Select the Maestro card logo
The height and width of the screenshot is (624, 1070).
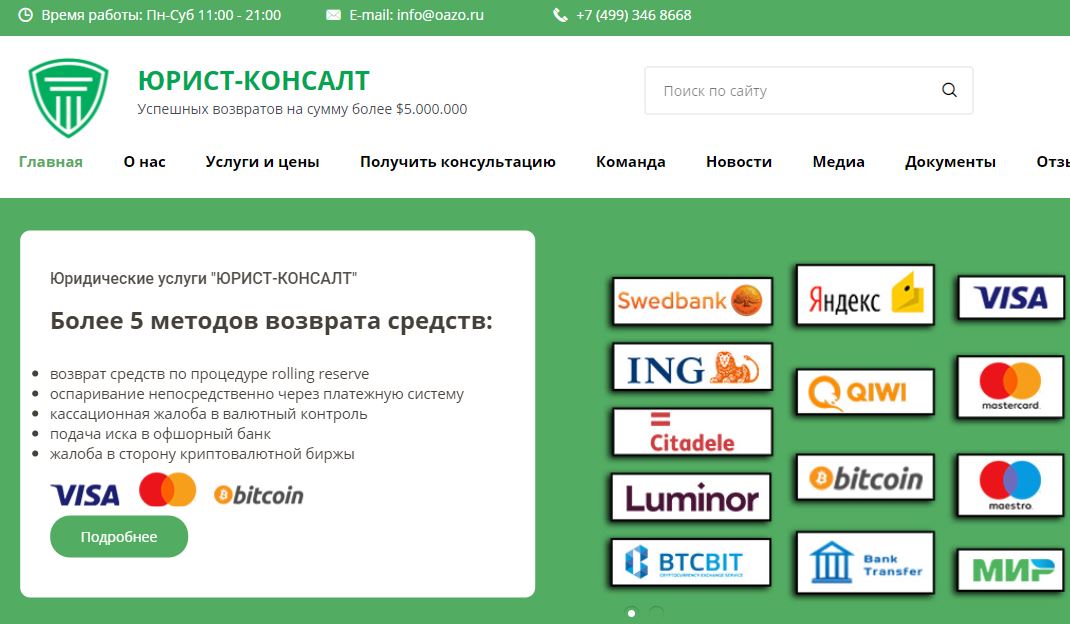(x=1009, y=484)
